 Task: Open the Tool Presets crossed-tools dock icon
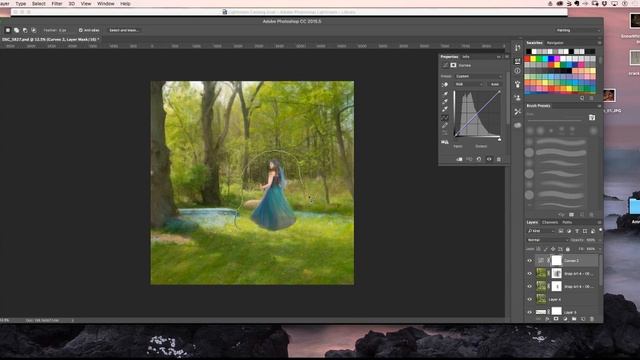click(x=518, y=111)
